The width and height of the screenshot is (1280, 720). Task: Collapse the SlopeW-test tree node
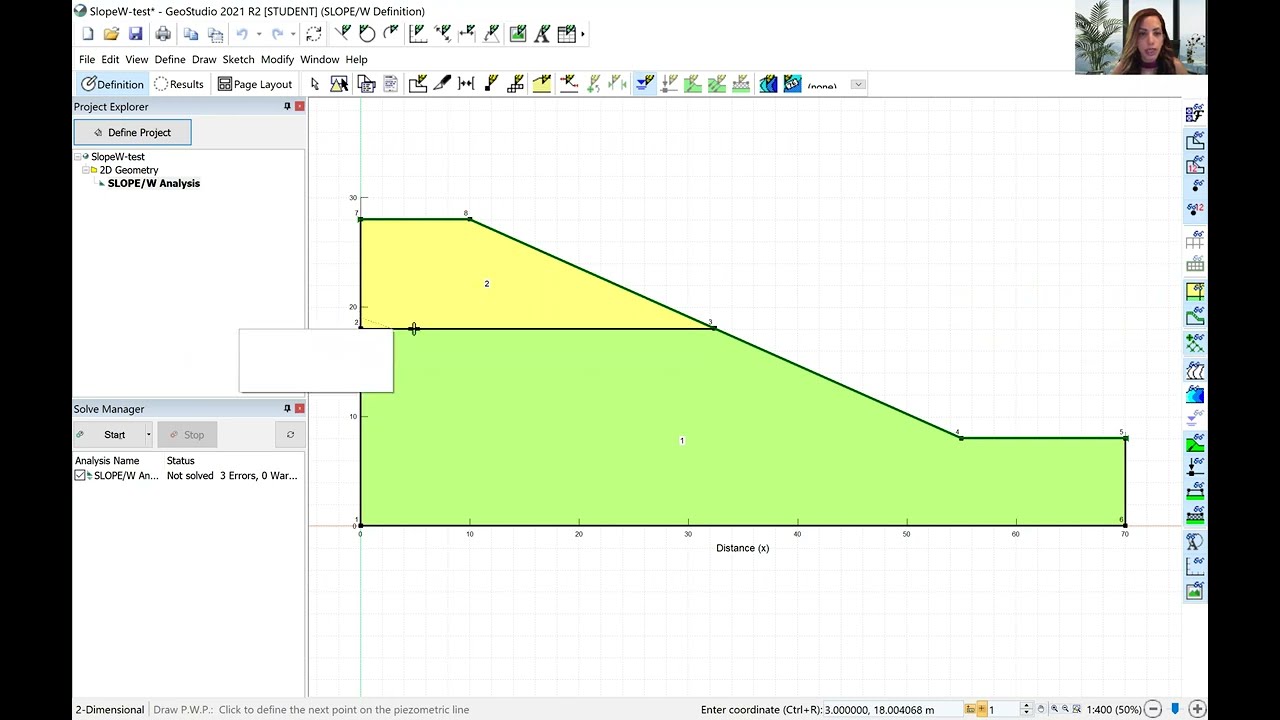click(78, 157)
